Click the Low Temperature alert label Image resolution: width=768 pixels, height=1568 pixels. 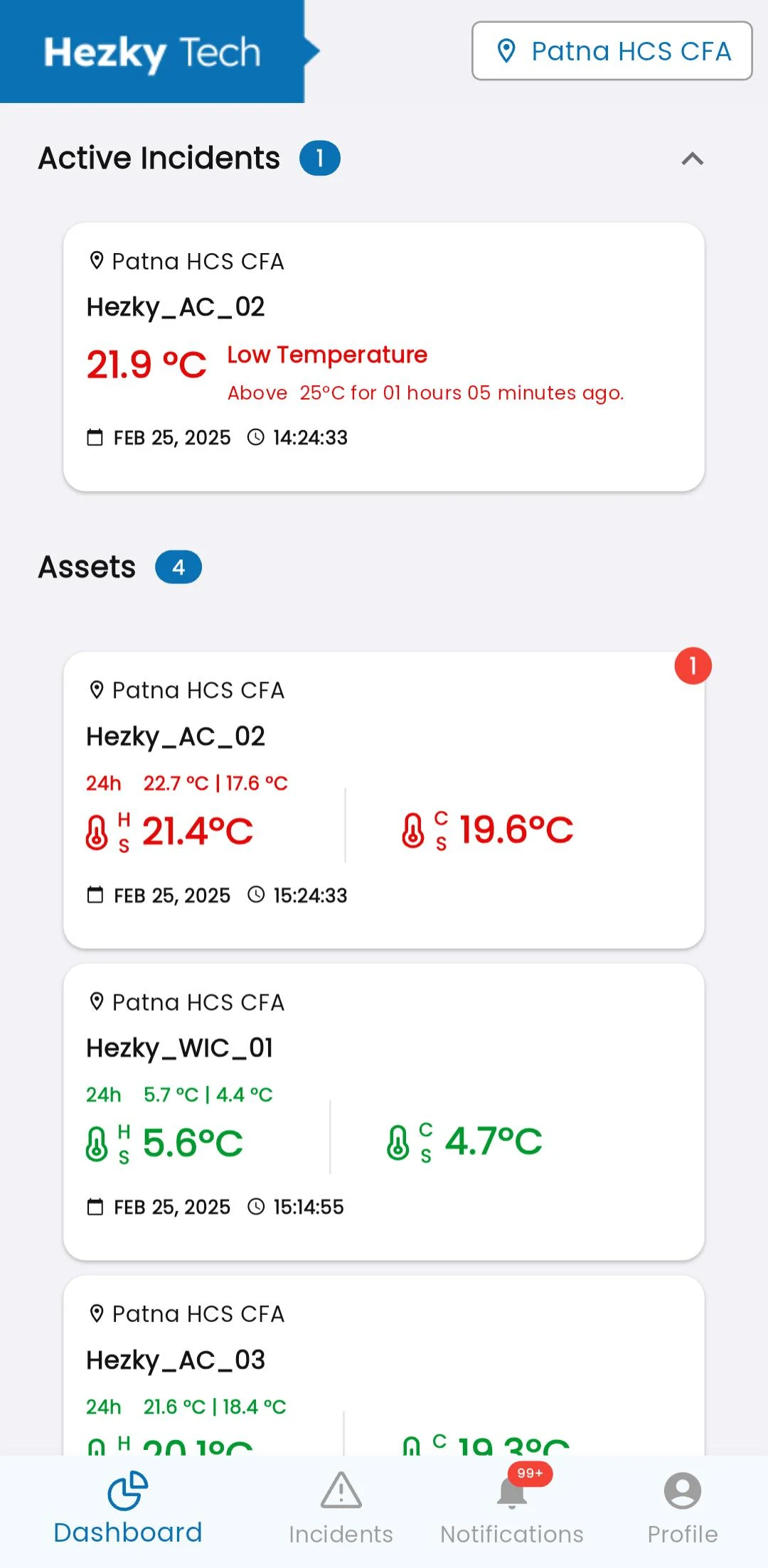tap(327, 355)
